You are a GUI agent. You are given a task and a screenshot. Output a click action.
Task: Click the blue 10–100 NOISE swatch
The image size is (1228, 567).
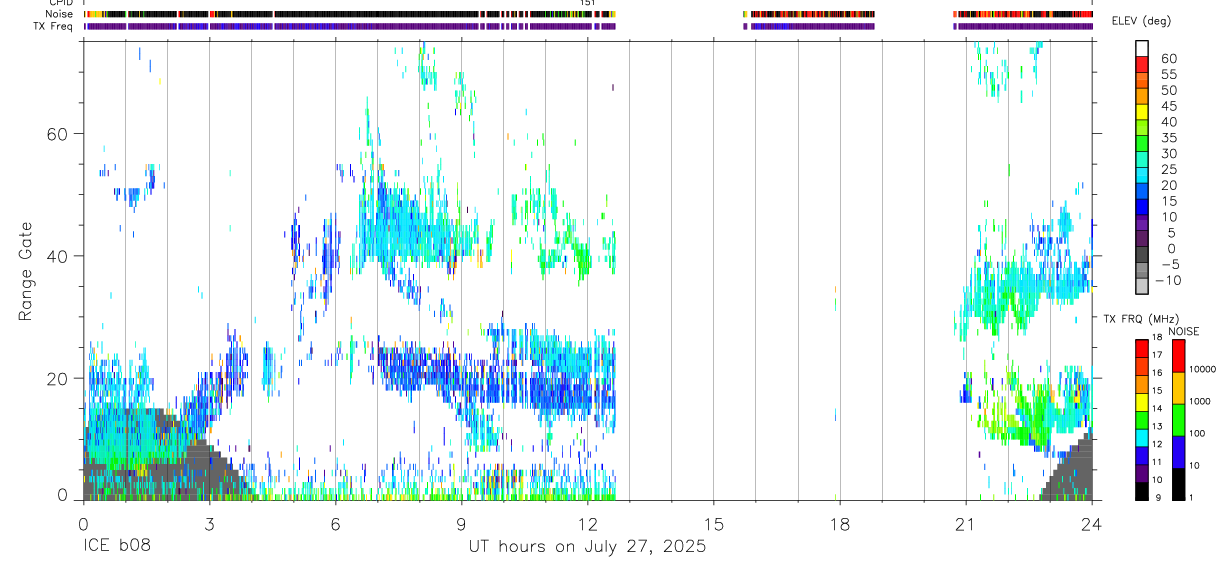(1178, 452)
